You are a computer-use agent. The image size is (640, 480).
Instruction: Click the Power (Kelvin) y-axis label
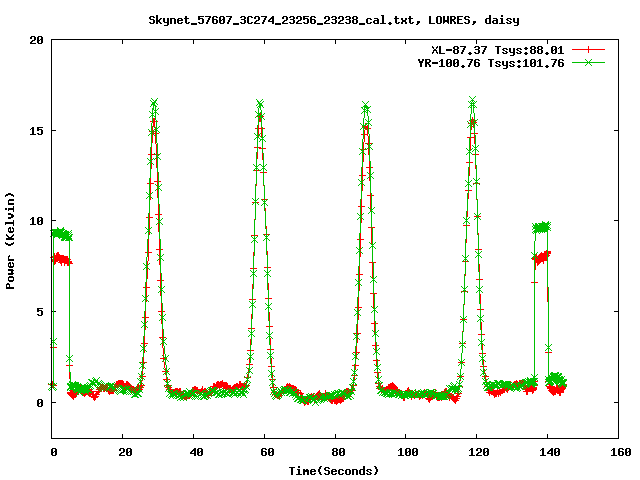(x=10, y=241)
